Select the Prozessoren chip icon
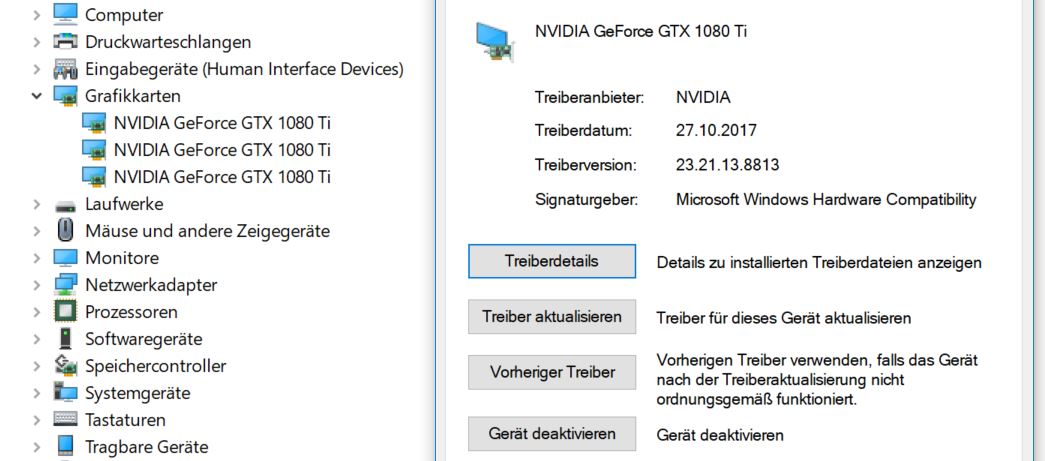 click(65, 312)
